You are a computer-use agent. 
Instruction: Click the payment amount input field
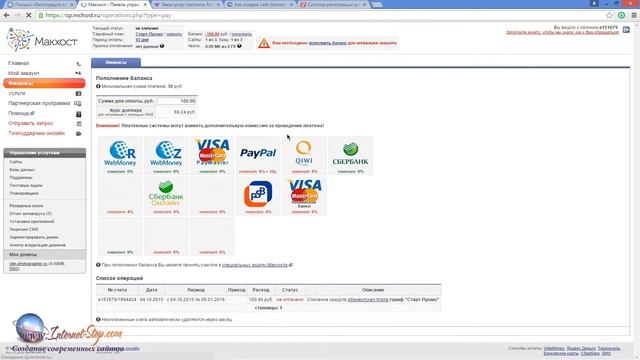(177, 101)
